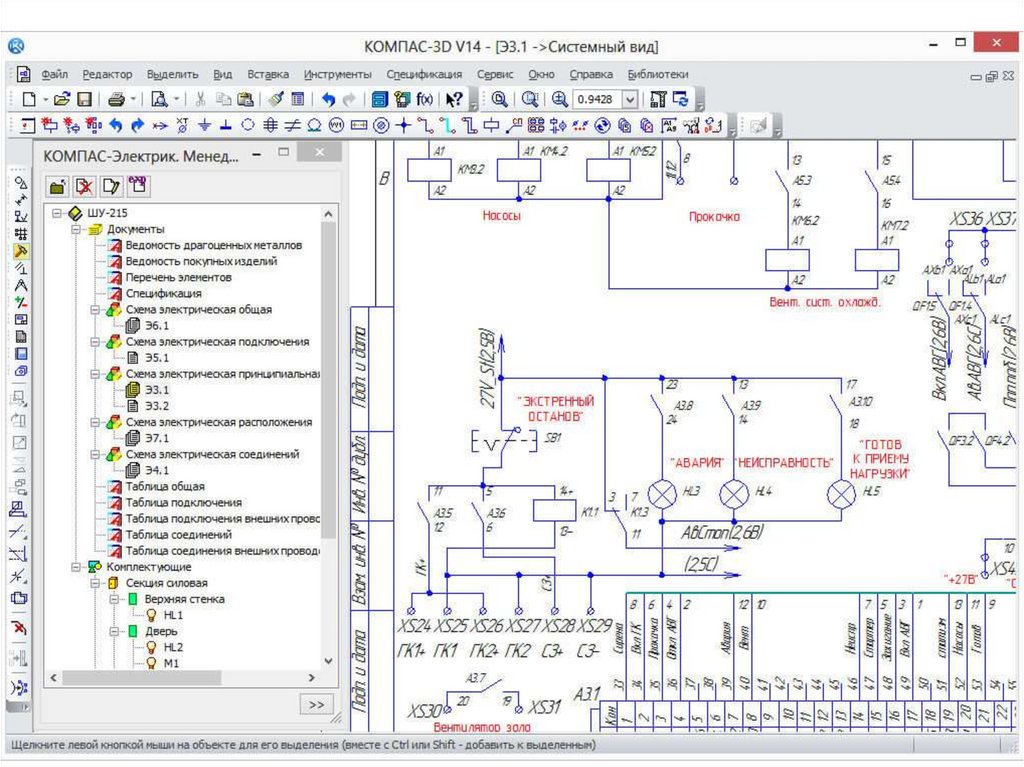Collapse the Секция силовая node
Image resolution: width=1024 pixels, height=767 pixels.
pyautogui.click(x=95, y=583)
